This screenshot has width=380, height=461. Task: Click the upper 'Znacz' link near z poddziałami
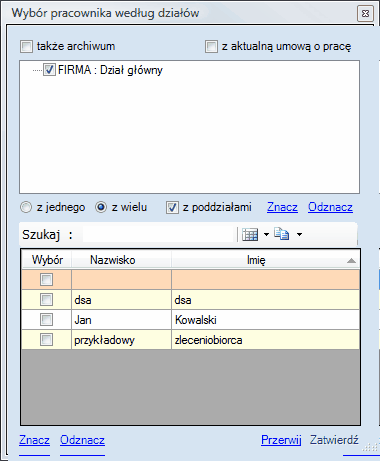tap(282, 207)
